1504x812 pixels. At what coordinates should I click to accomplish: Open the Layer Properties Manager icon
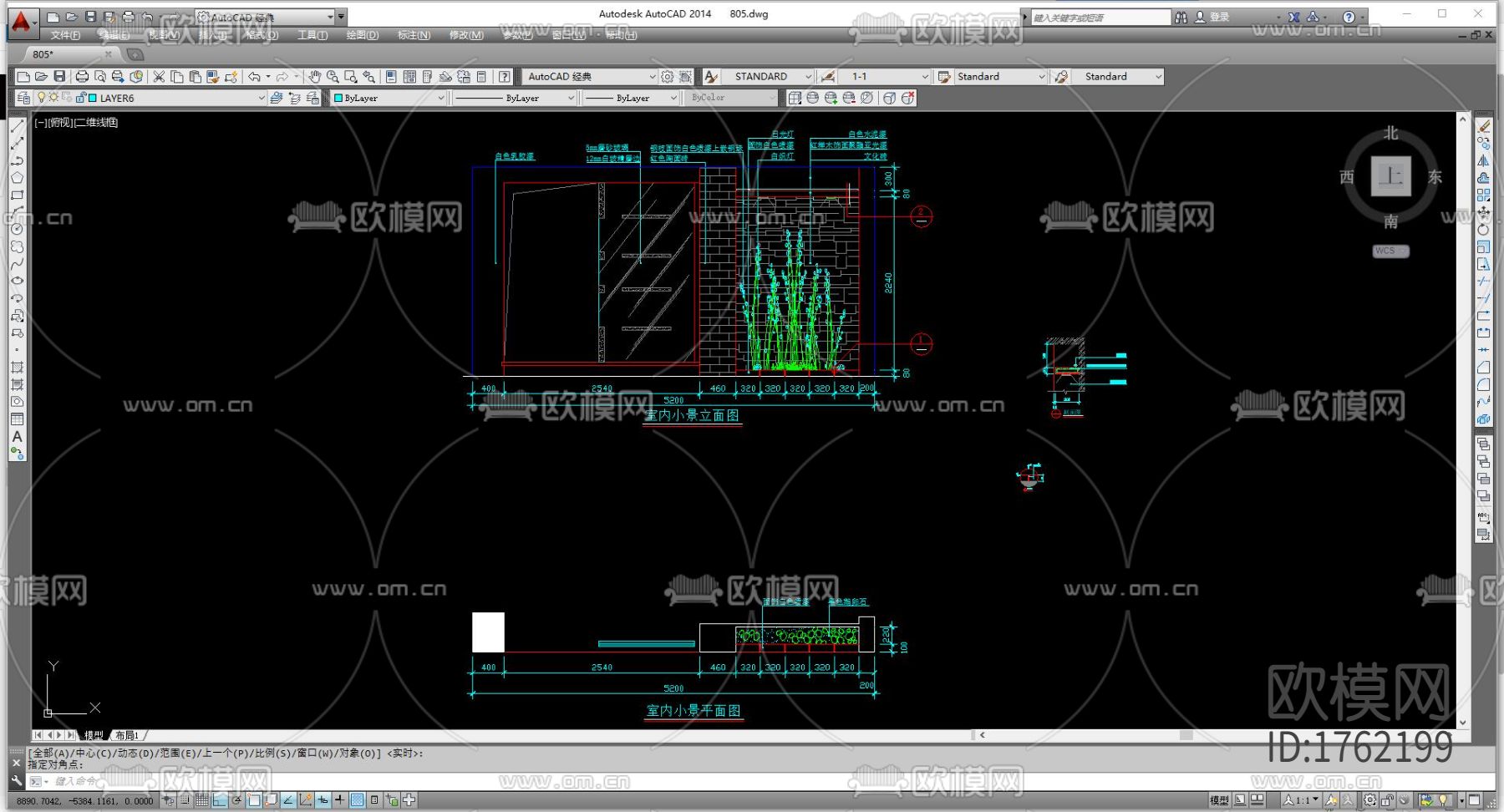23,98
